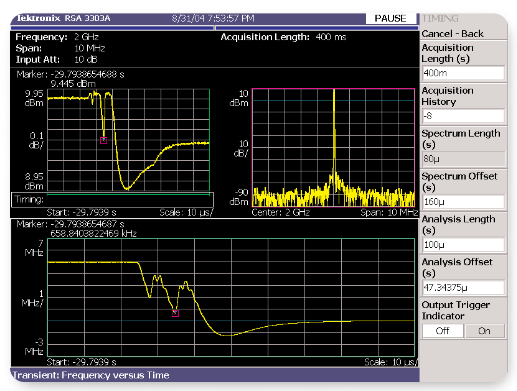Screen dimensions: 517x391
Task: Select the Analysis Length (s) menu label
Action: 458,225
